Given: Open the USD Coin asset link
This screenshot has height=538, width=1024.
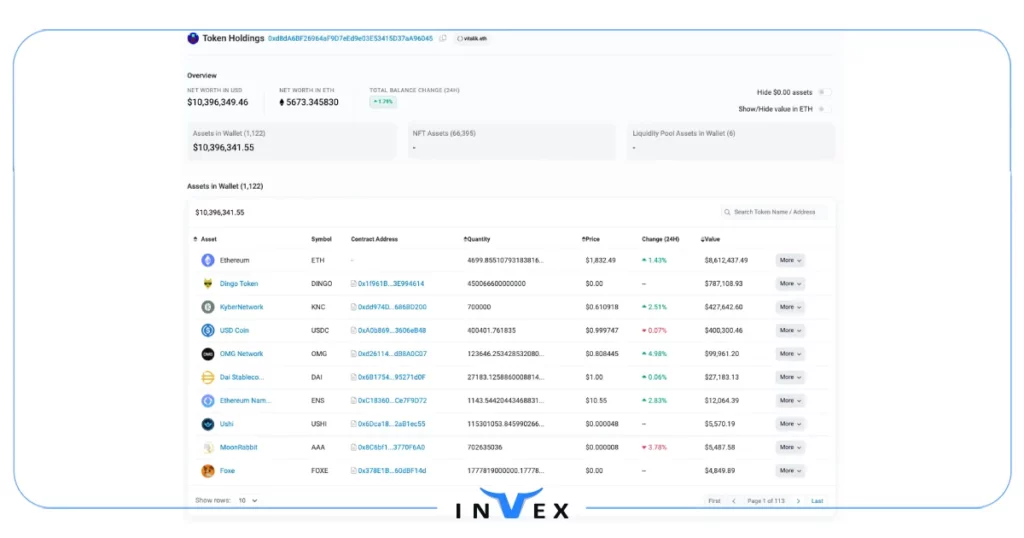Looking at the screenshot, I should pos(234,331).
